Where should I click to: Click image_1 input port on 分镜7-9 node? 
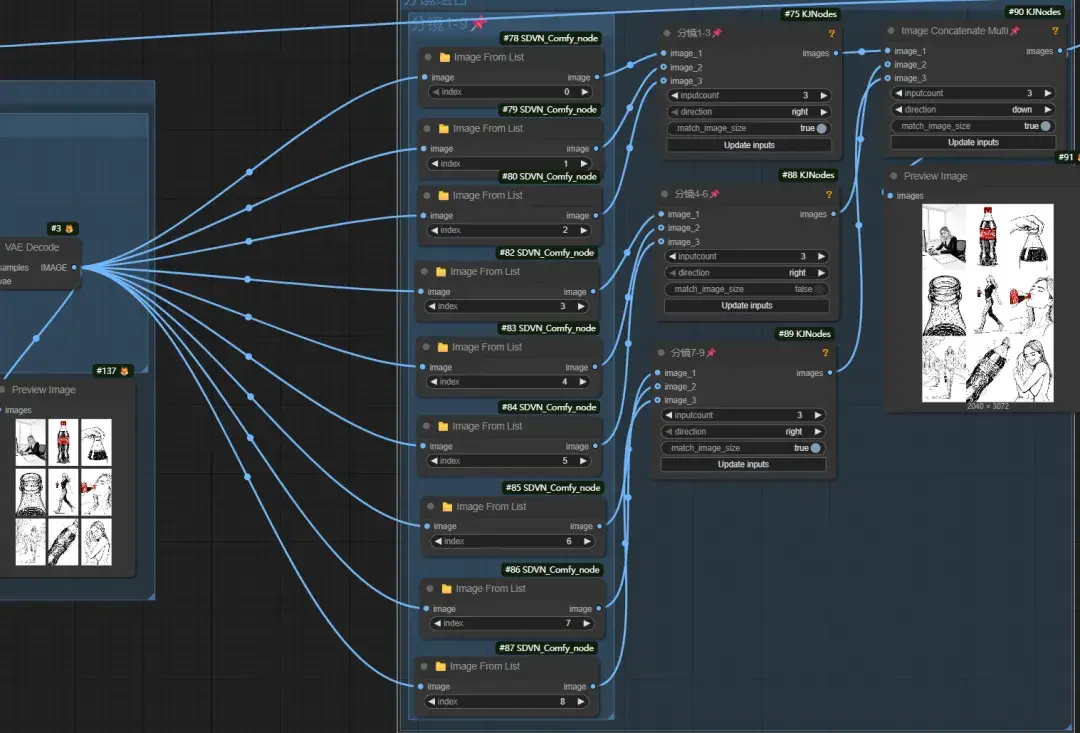[x=658, y=373]
